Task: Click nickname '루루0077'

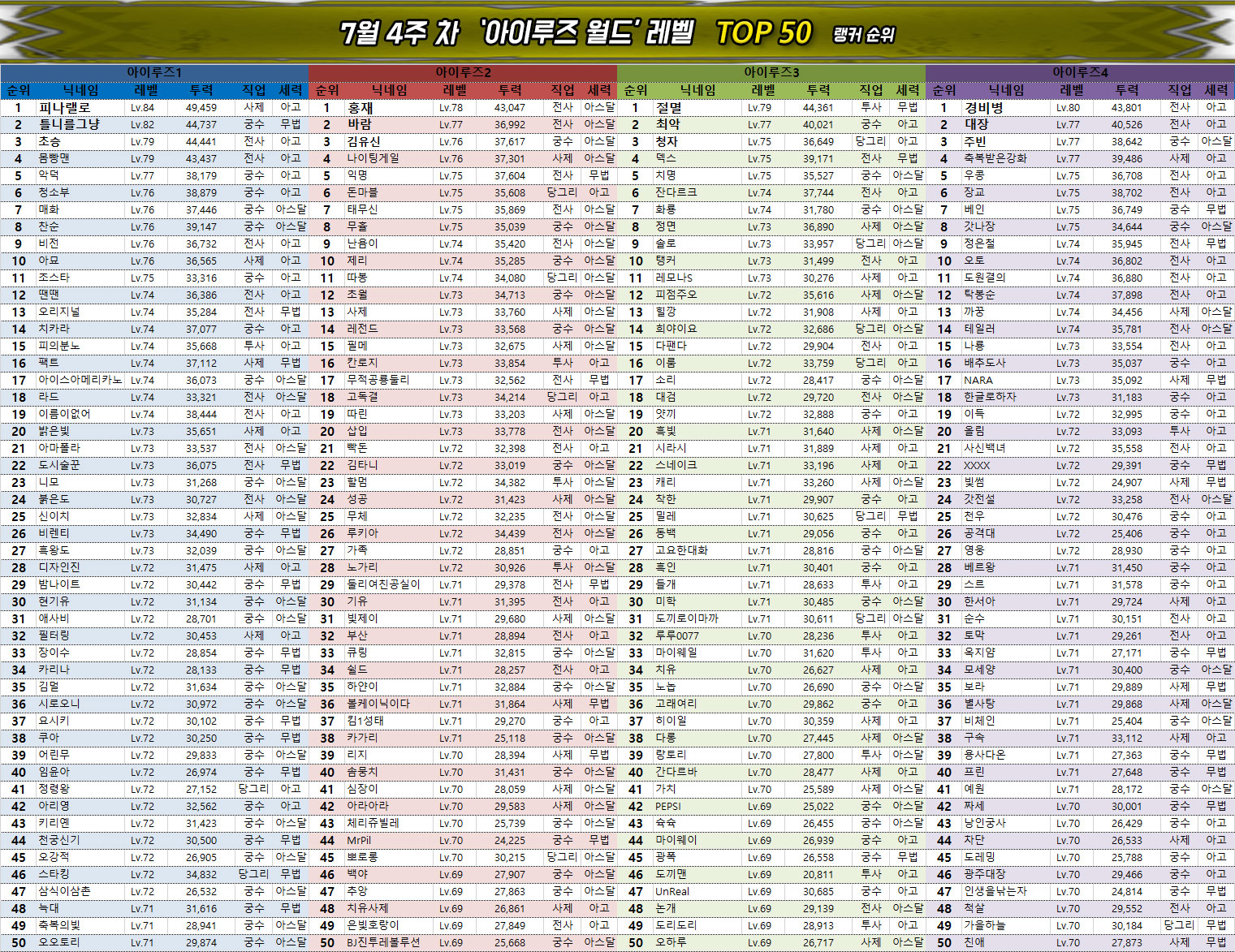Action: coord(677,635)
